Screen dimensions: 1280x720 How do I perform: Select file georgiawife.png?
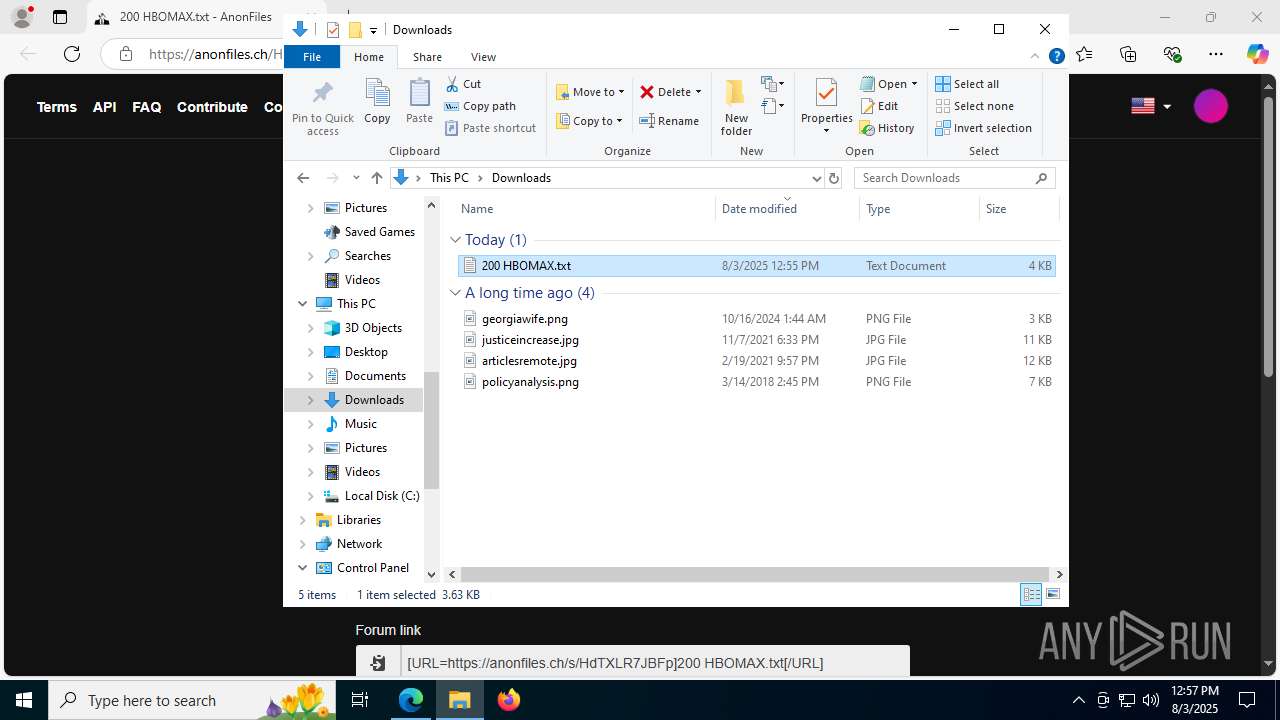757,319
